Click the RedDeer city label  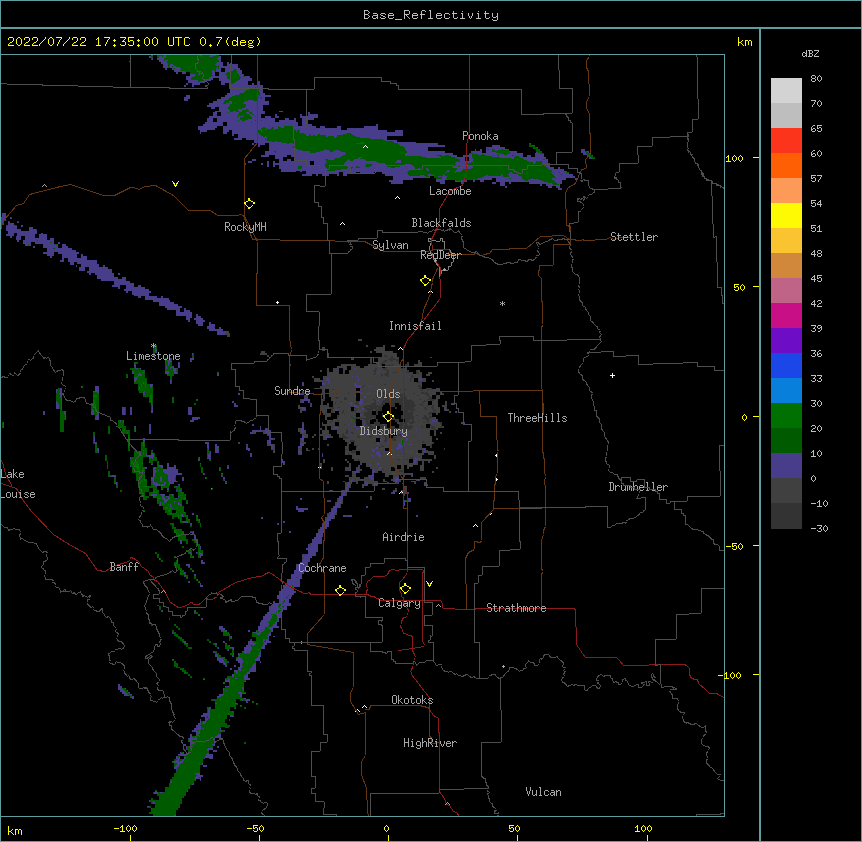[x=440, y=255]
